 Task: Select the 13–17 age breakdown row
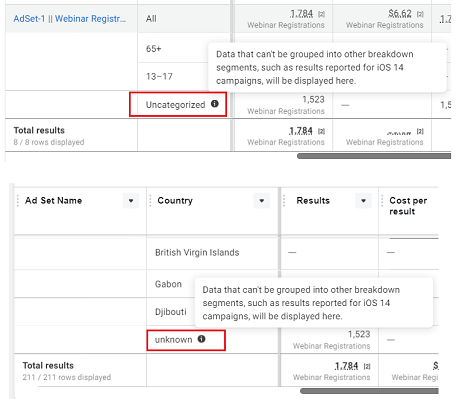coord(184,76)
